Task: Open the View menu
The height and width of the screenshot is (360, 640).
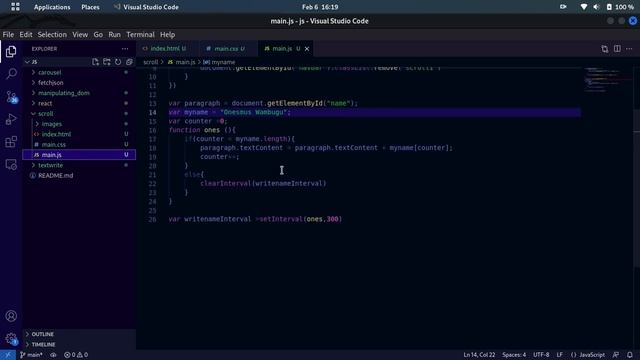Action: [80, 35]
